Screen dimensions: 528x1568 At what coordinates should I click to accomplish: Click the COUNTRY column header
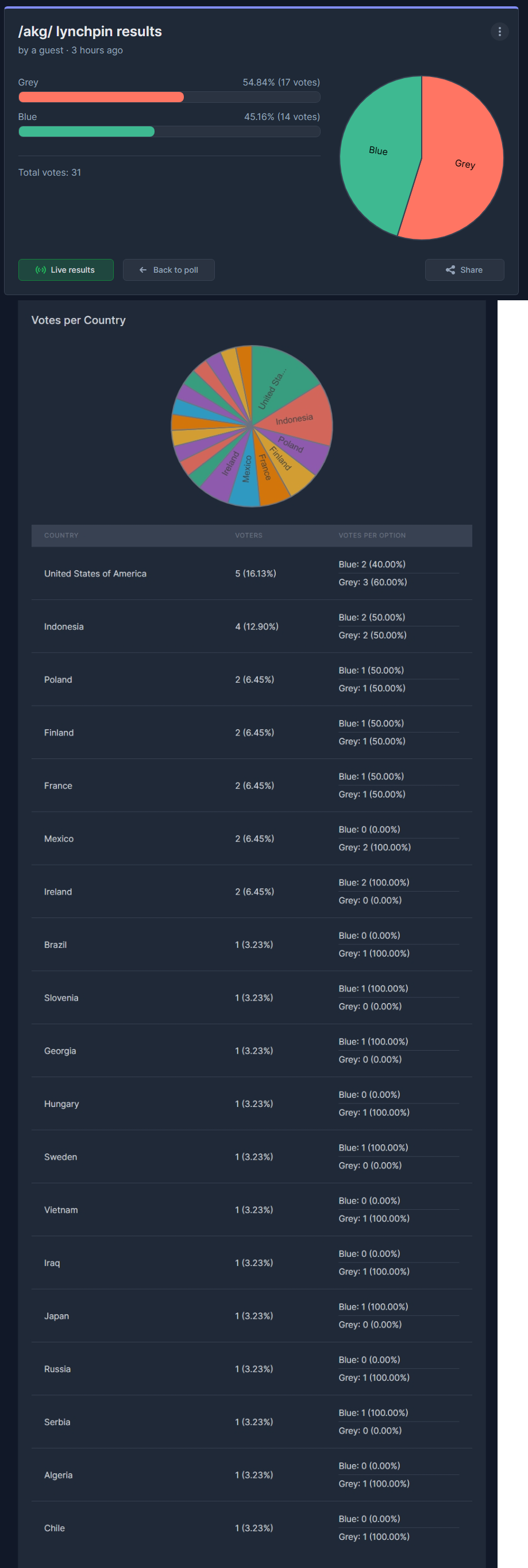pyautogui.click(x=61, y=536)
